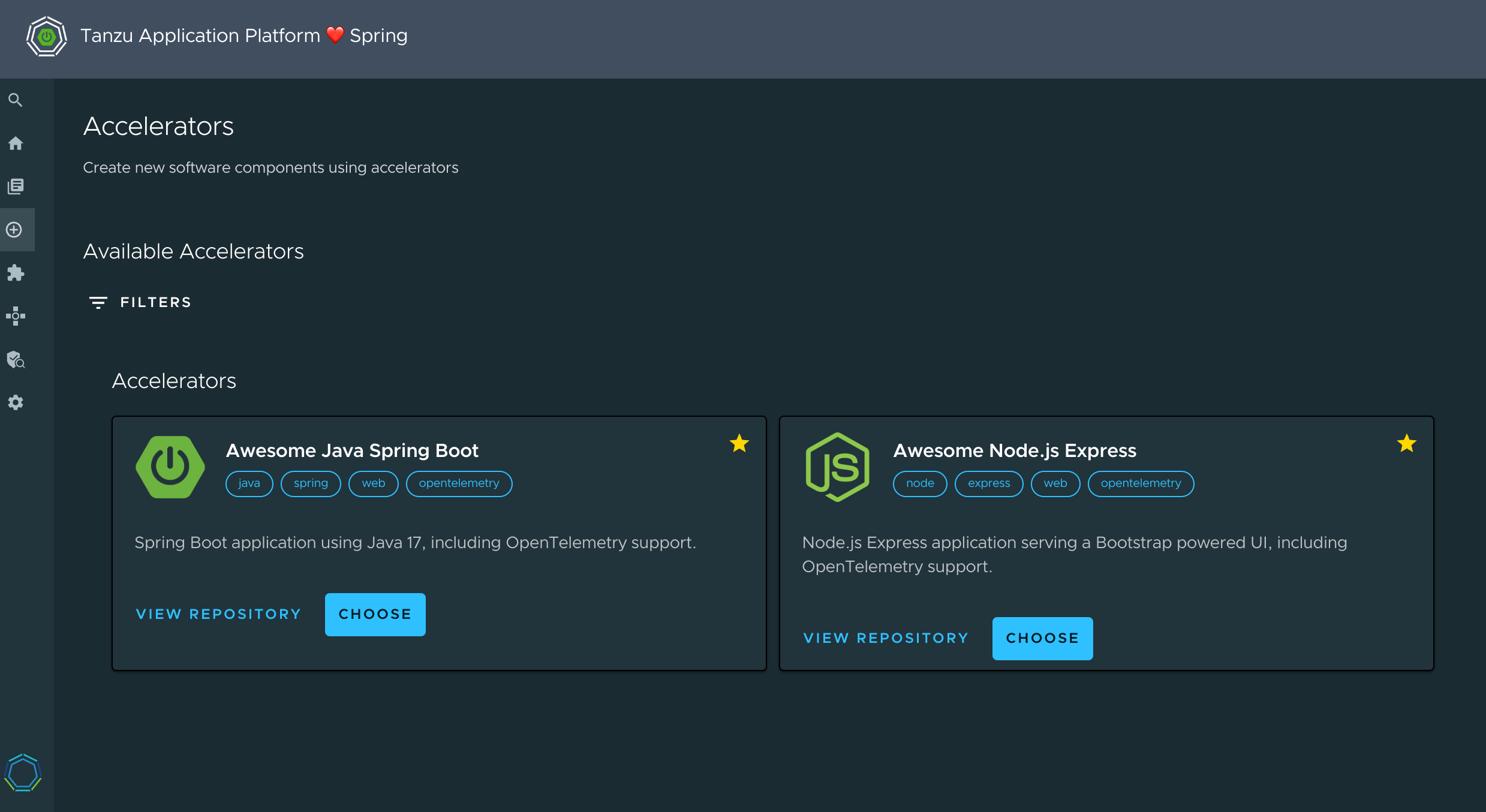Open the Docs library sidebar icon
The height and width of the screenshot is (812, 1486).
tap(16, 187)
